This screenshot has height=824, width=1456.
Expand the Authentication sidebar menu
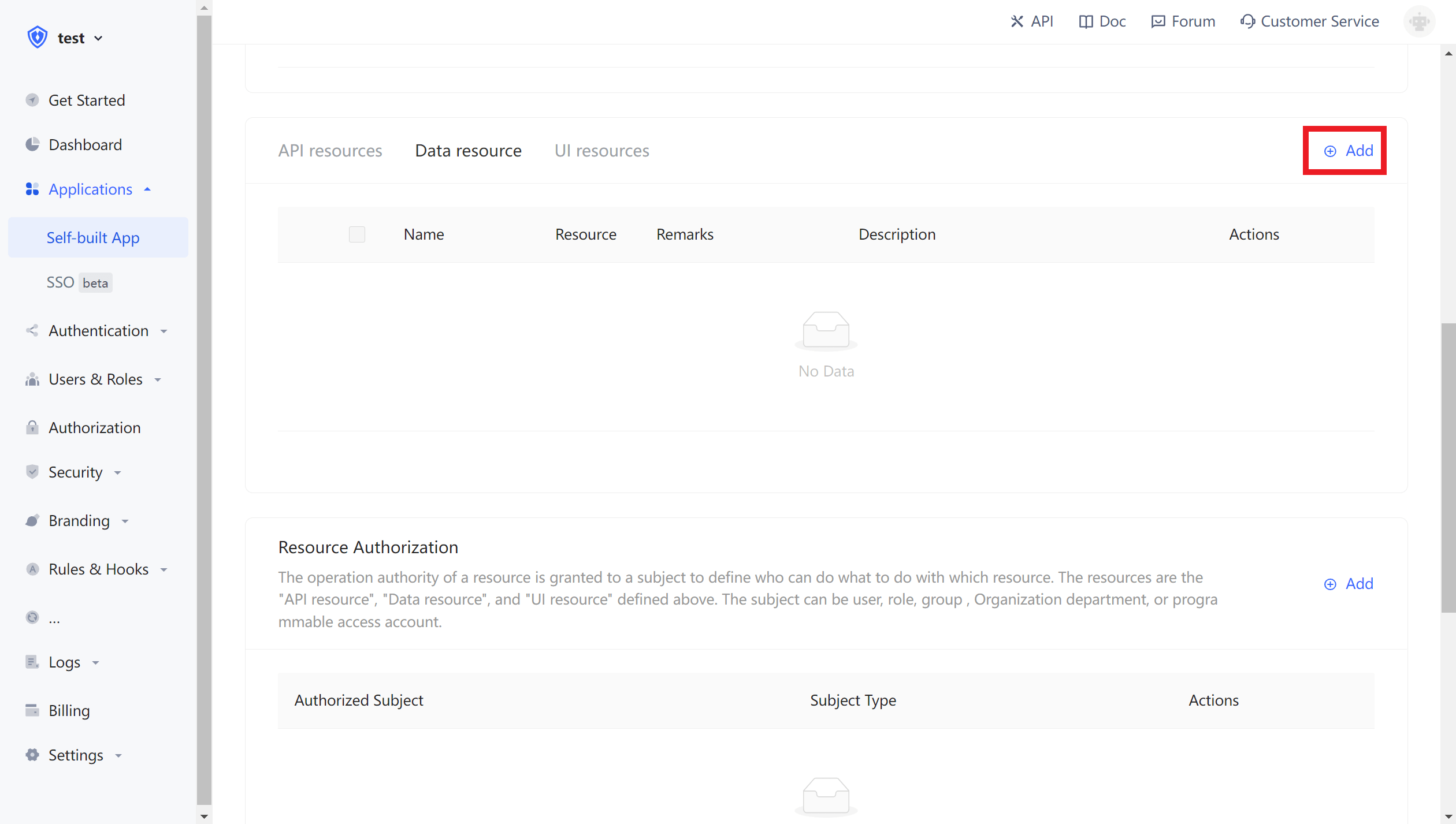point(98,331)
